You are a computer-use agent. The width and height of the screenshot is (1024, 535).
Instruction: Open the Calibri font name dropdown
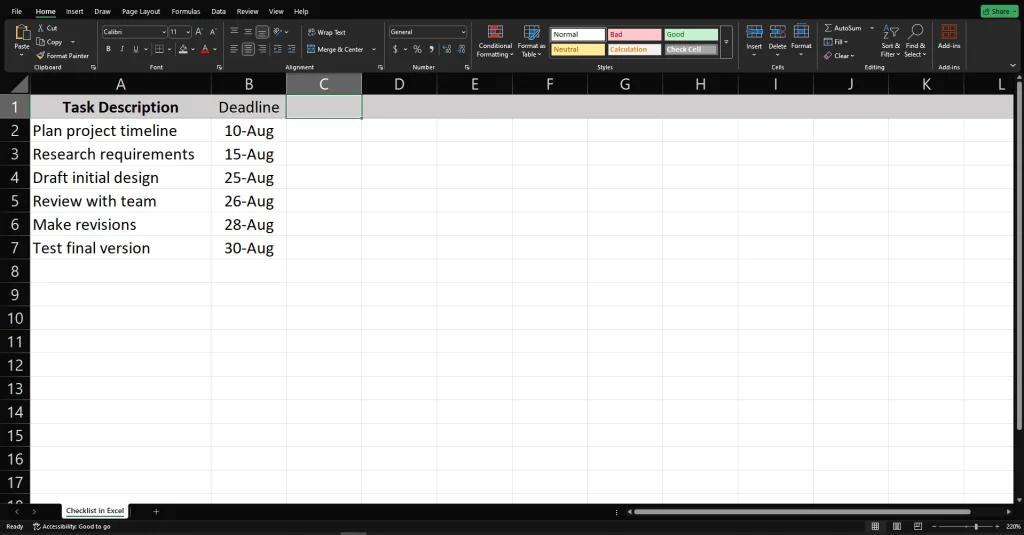coord(164,32)
